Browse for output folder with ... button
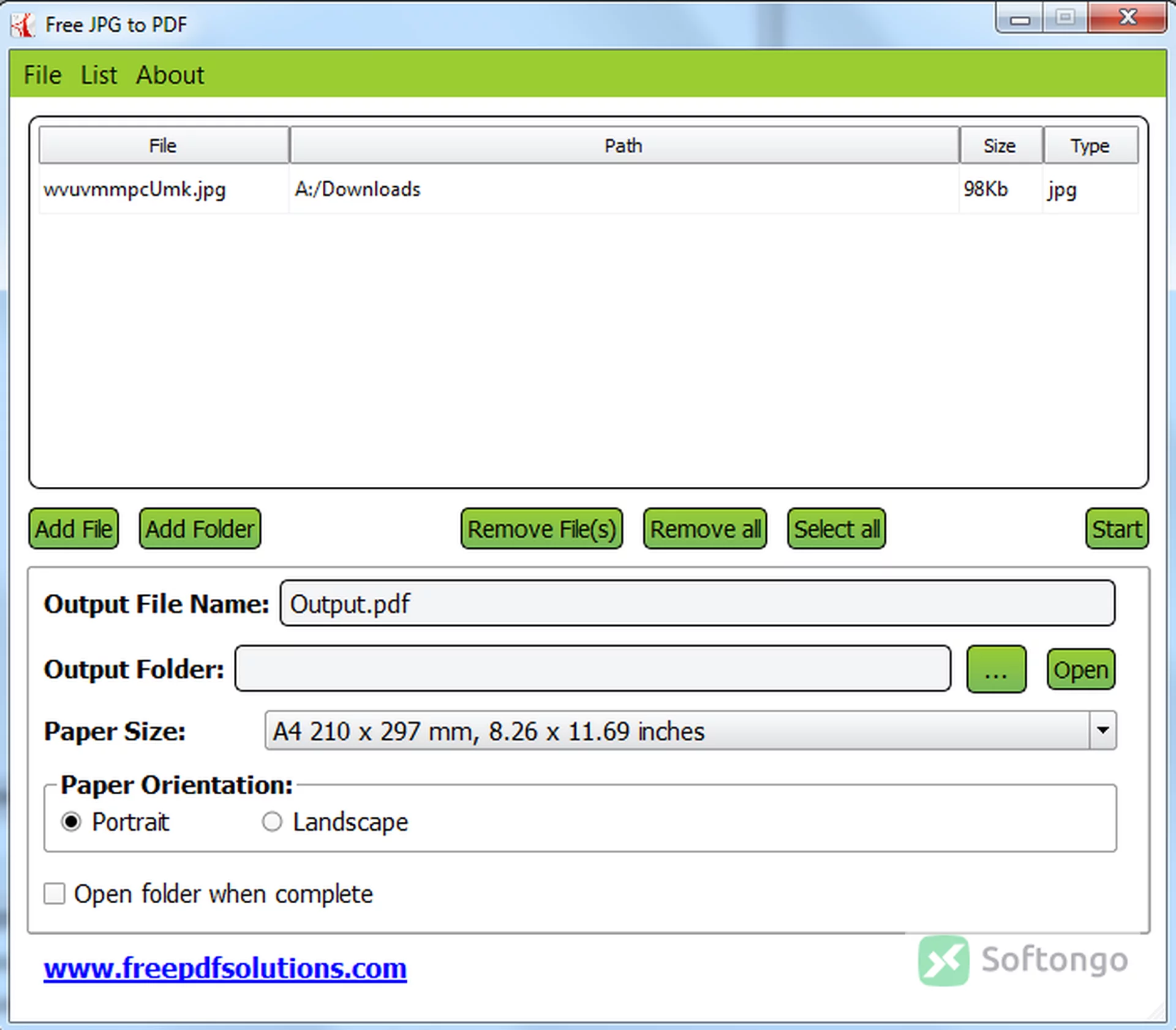 (x=996, y=669)
